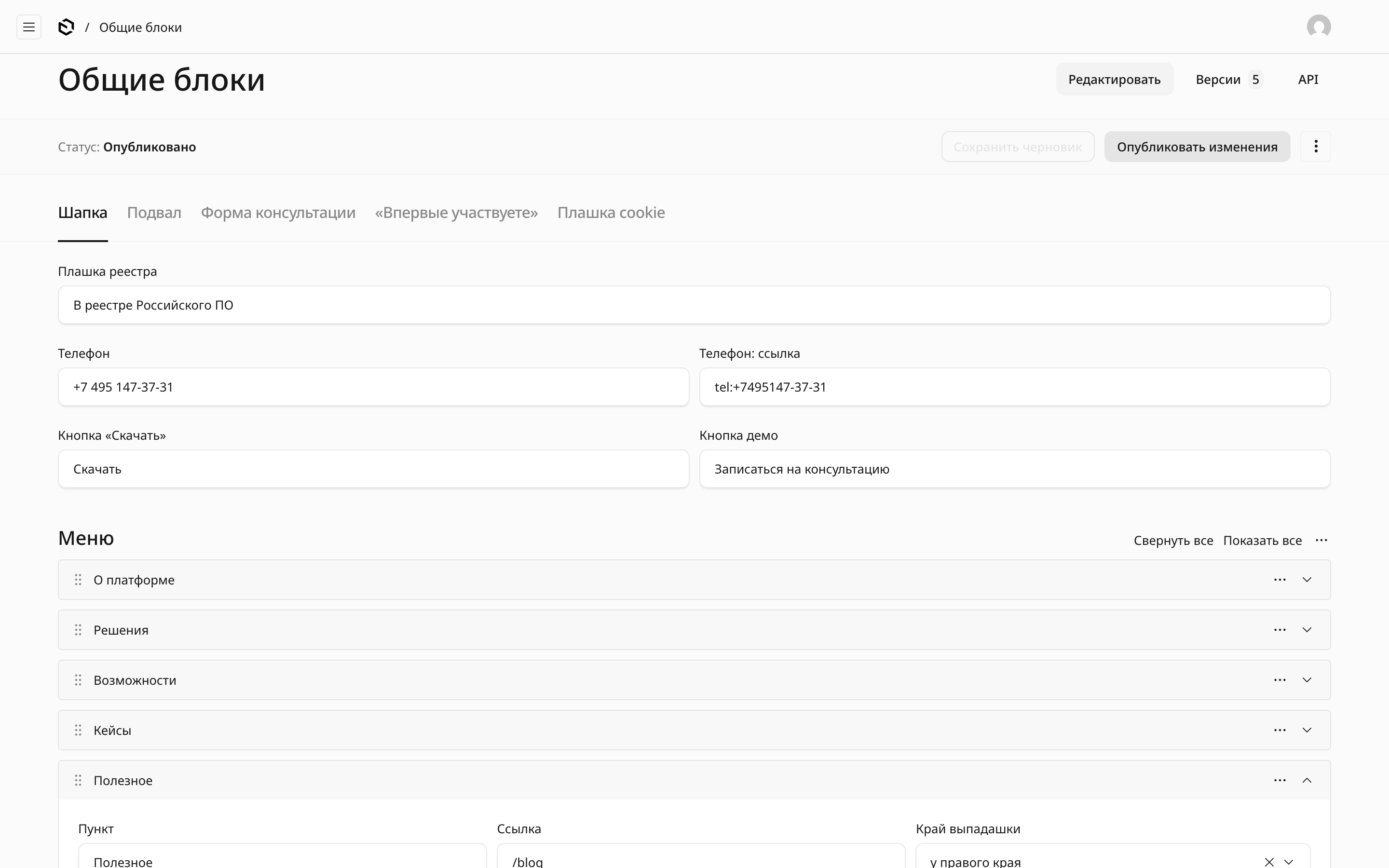Focus the Кнопка «Скачать» input field
Image resolution: width=1389 pixels, height=868 pixels.
(373, 469)
